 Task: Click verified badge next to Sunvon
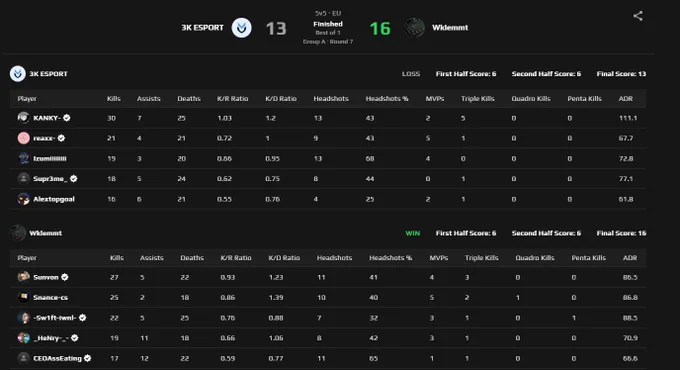tap(65, 277)
